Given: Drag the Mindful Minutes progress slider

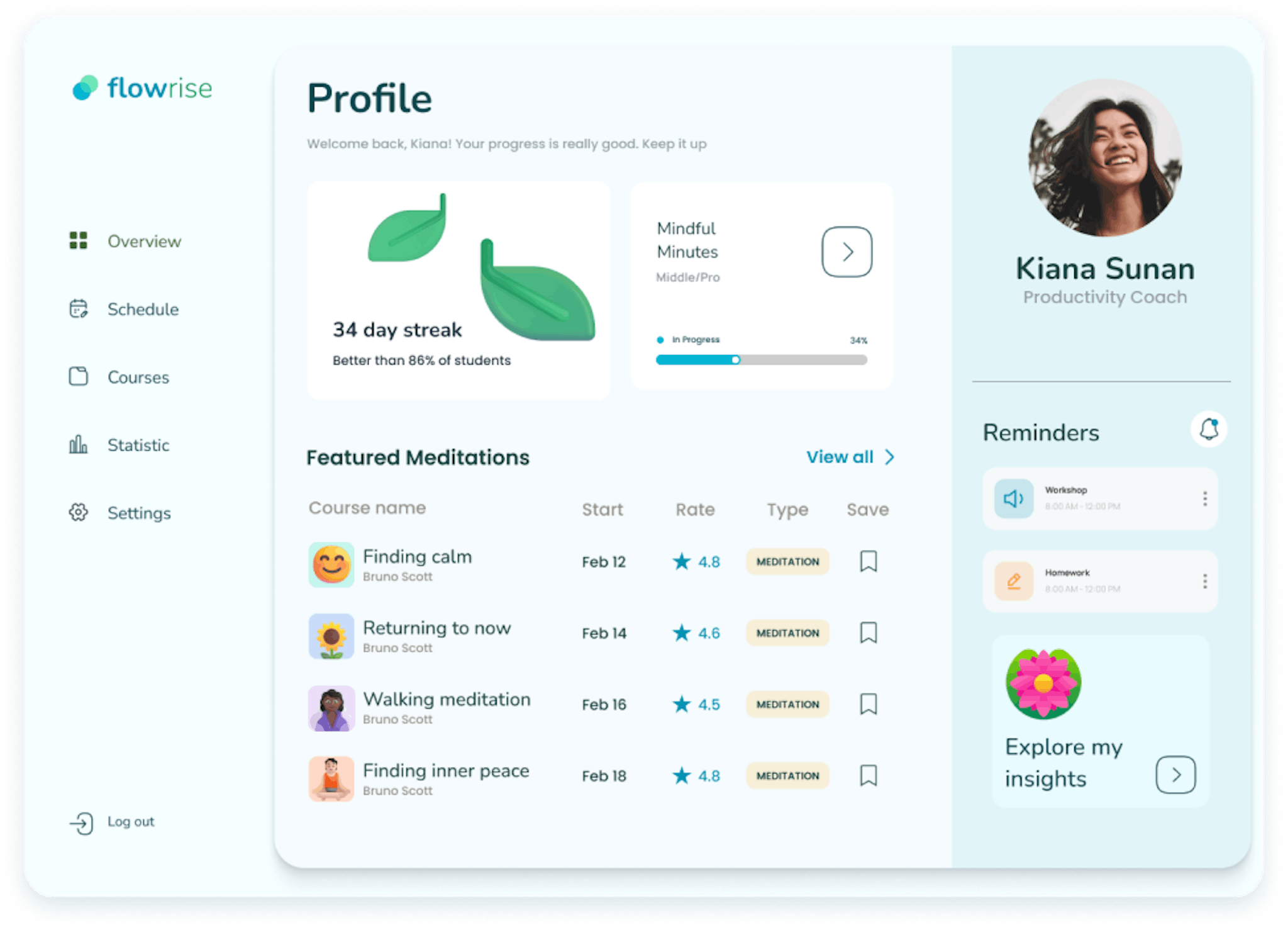Looking at the screenshot, I should tap(733, 358).
